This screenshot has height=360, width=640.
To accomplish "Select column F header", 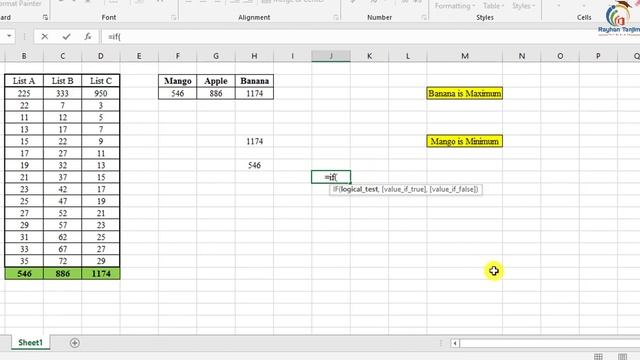I will tap(178, 56).
